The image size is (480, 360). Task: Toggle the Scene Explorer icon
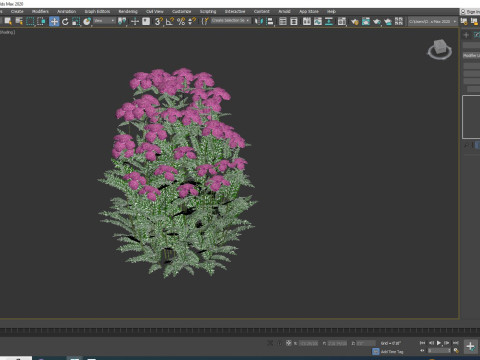[x=283, y=21]
